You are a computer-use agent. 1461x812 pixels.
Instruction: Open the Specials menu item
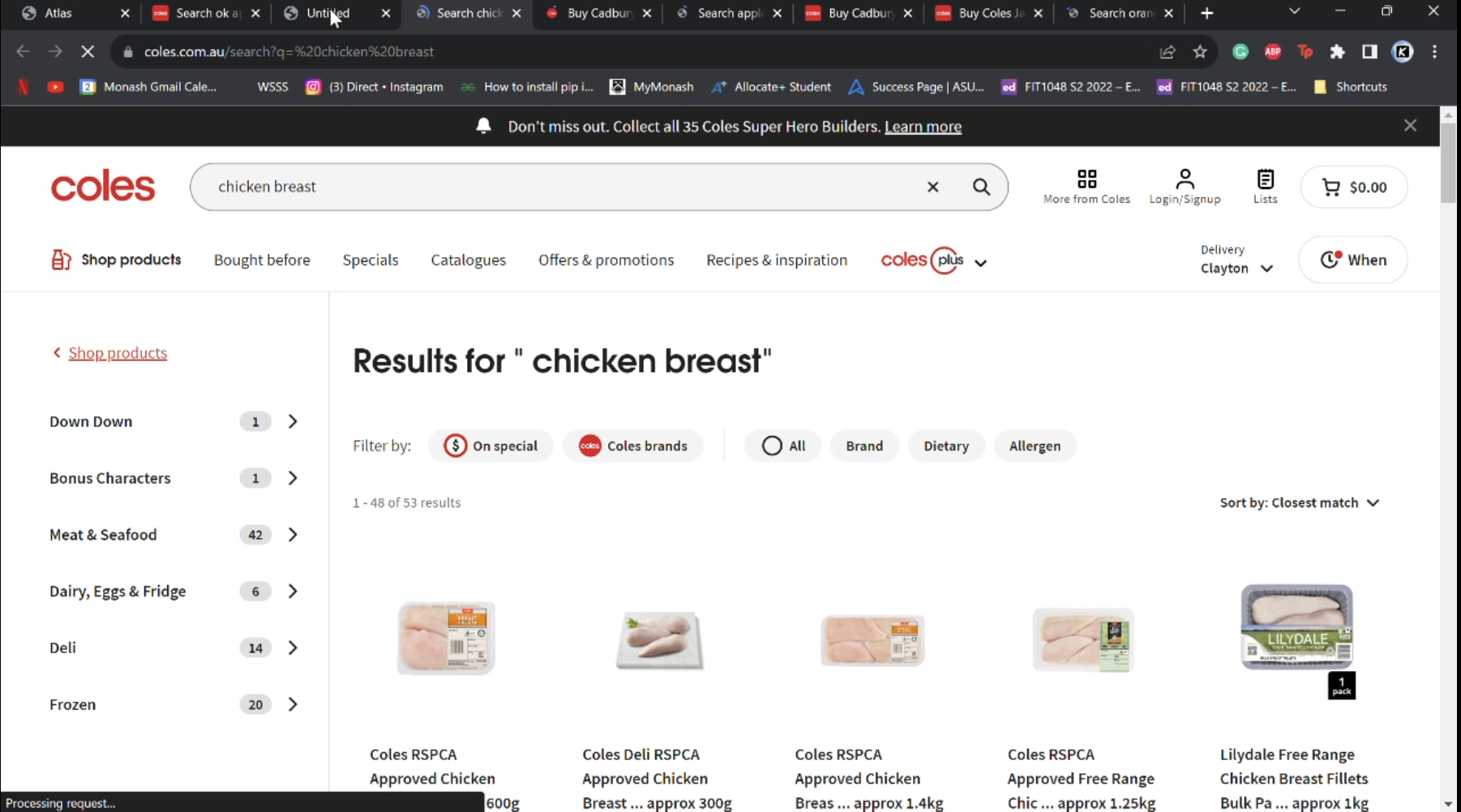tap(371, 260)
